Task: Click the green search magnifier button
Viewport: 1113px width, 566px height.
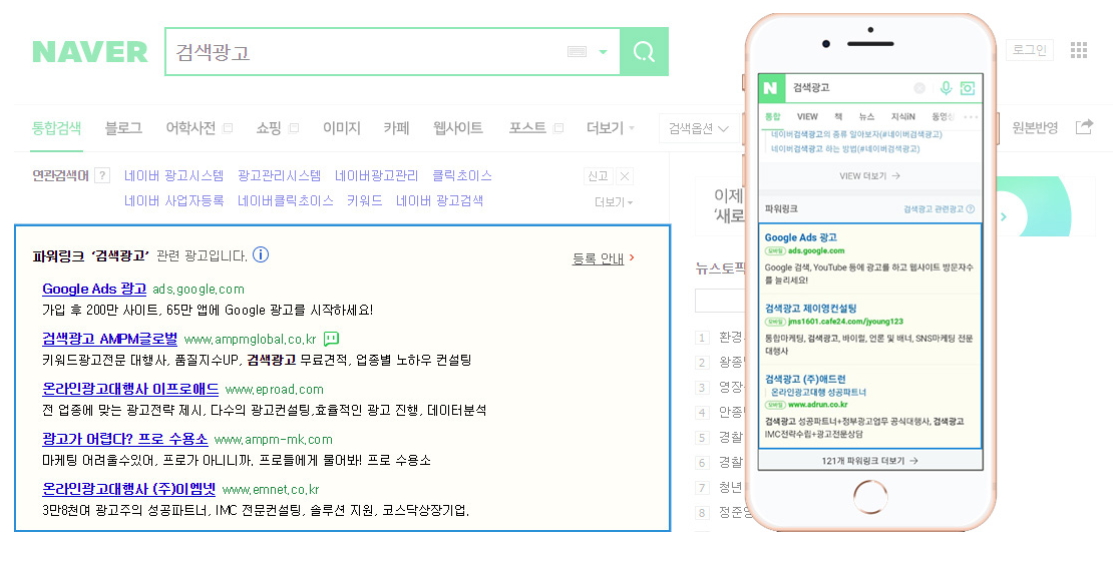Action: [x=644, y=51]
